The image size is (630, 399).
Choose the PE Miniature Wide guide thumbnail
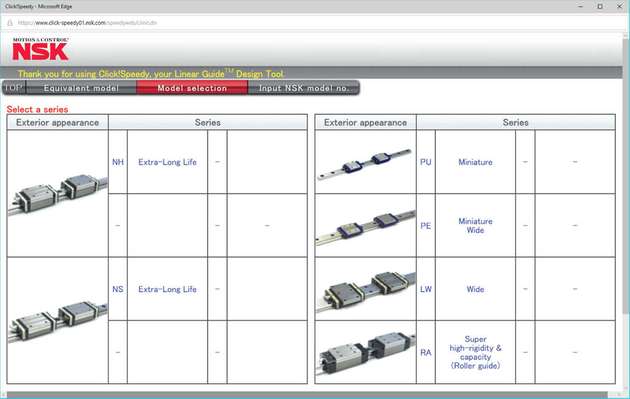click(365, 226)
